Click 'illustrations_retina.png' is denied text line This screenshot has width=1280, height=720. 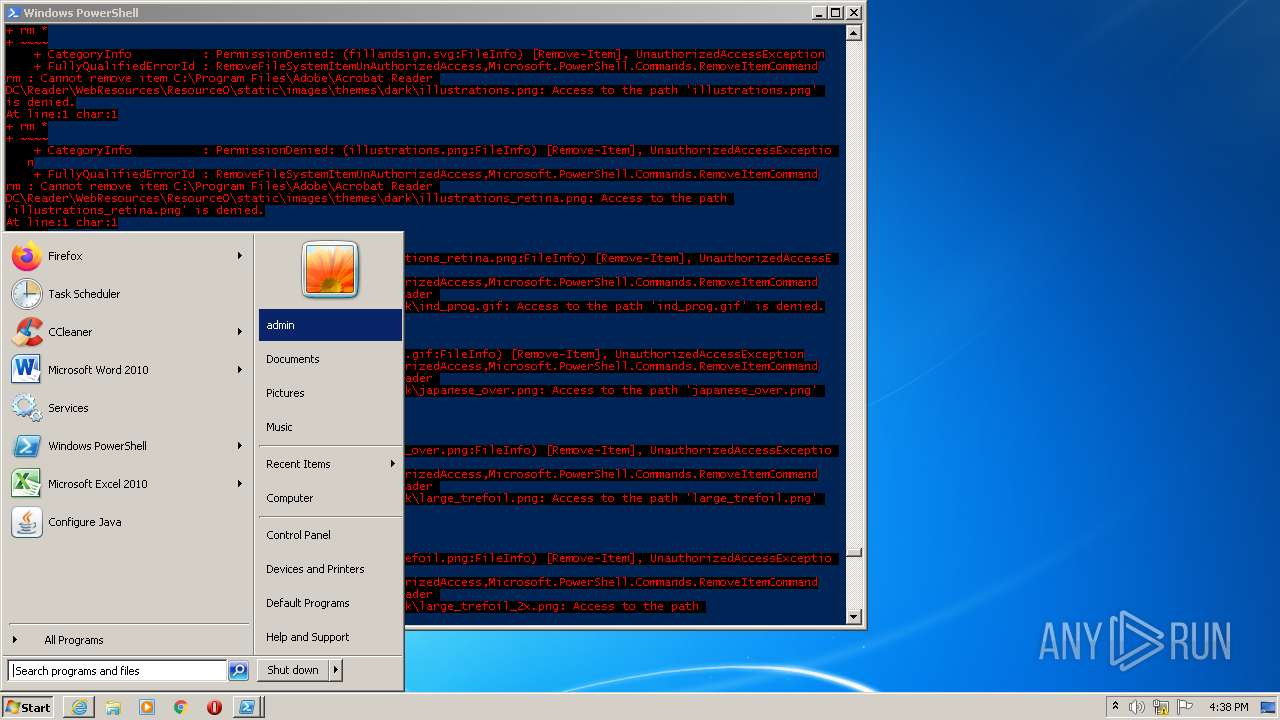pos(135,210)
